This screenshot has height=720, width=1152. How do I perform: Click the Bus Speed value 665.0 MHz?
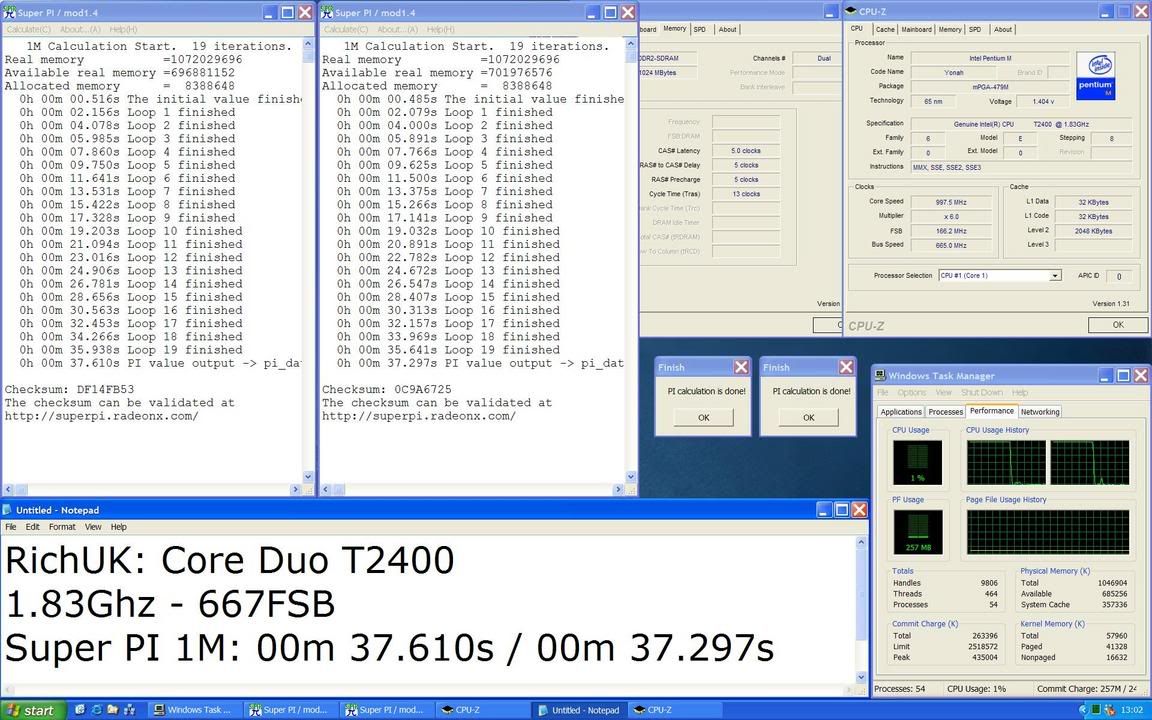pyautogui.click(x=951, y=245)
